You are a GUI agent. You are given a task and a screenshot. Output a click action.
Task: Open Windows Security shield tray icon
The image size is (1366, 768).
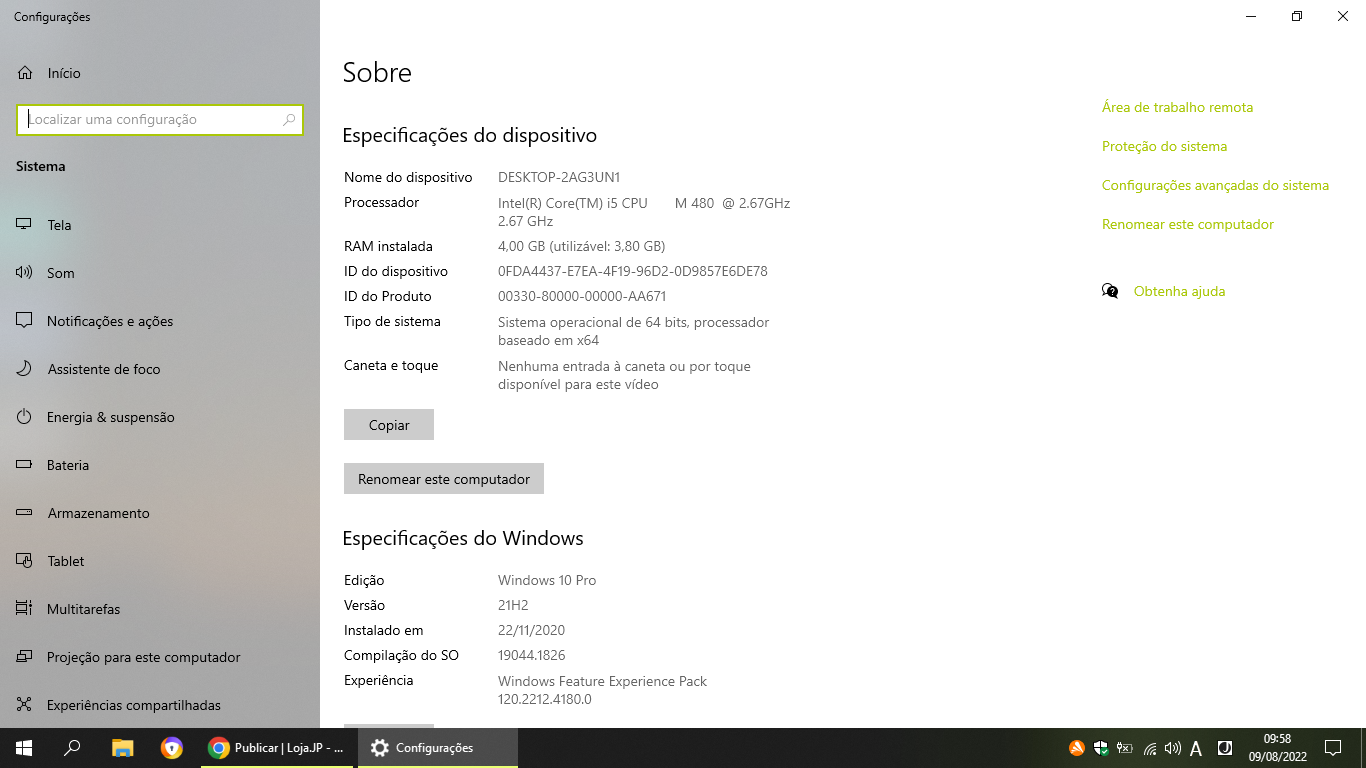point(1101,748)
